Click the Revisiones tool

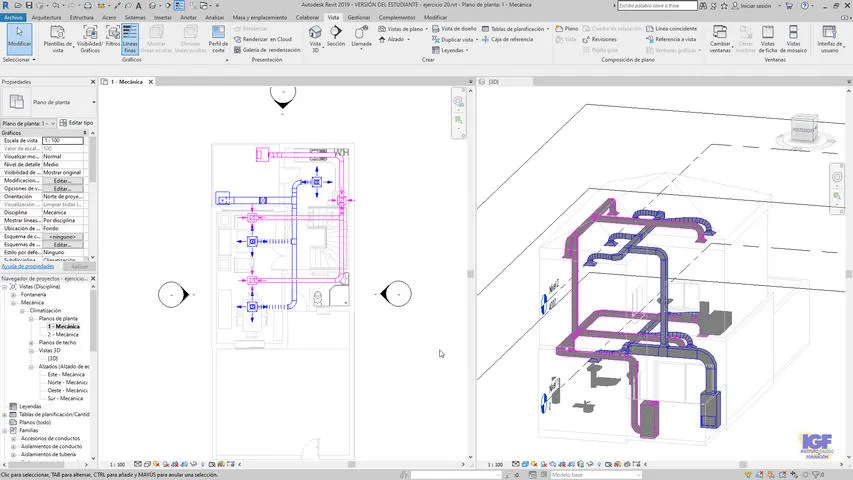click(599, 39)
